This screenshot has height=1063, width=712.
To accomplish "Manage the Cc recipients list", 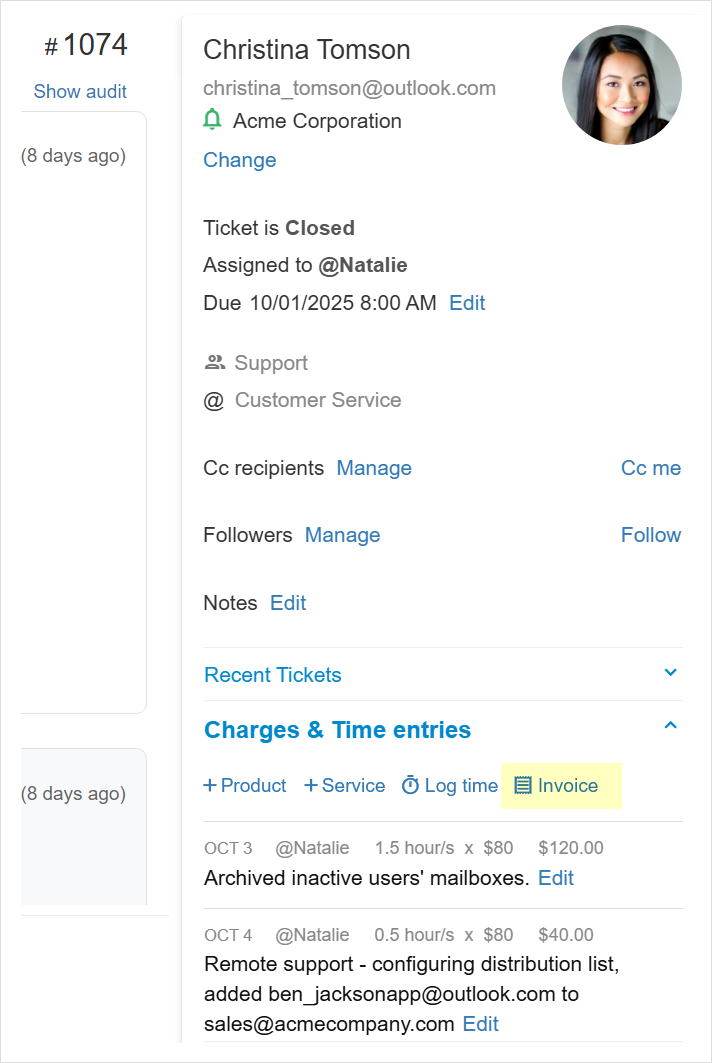I will (x=374, y=468).
